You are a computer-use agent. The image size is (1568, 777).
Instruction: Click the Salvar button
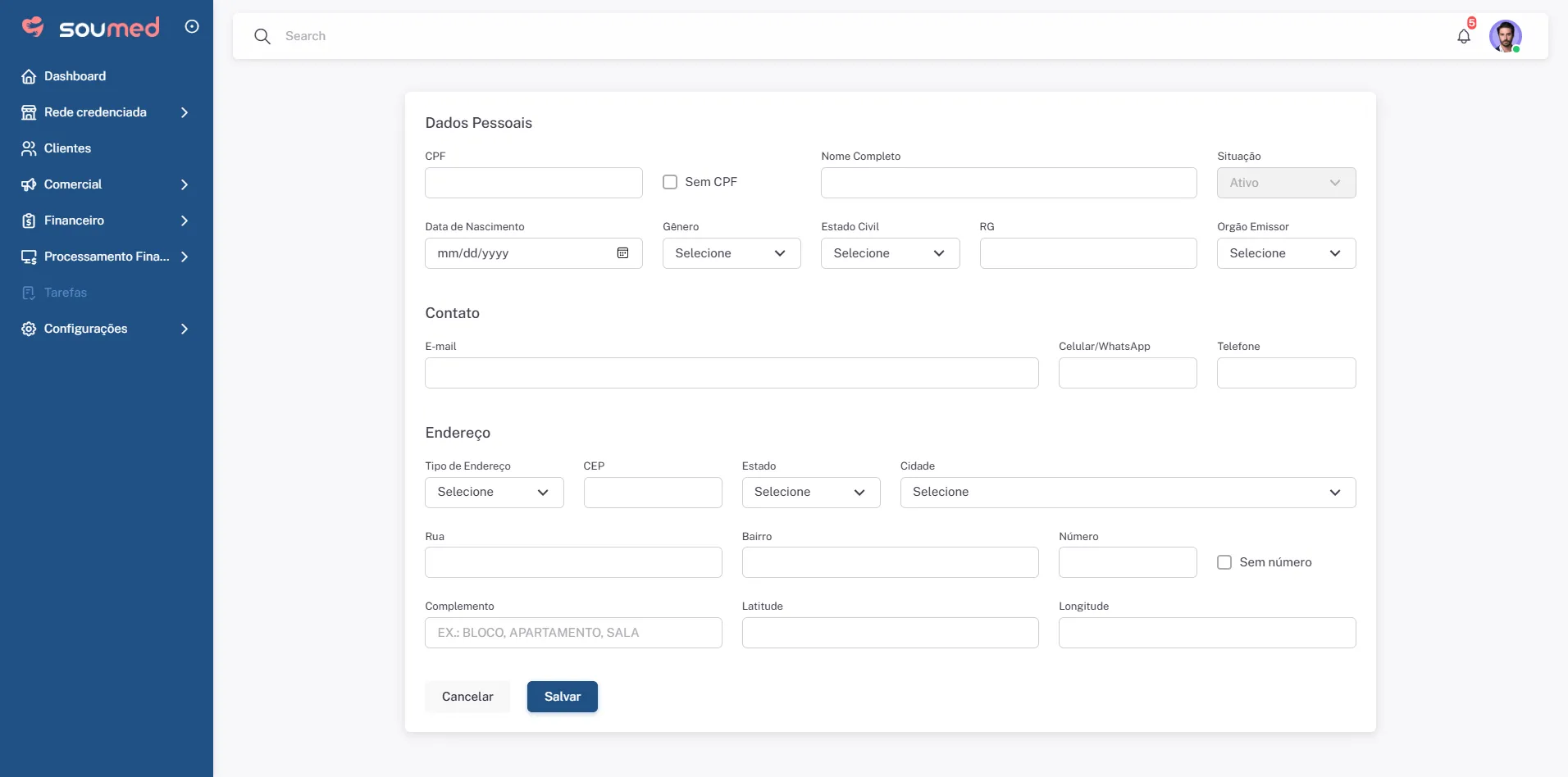[563, 697]
